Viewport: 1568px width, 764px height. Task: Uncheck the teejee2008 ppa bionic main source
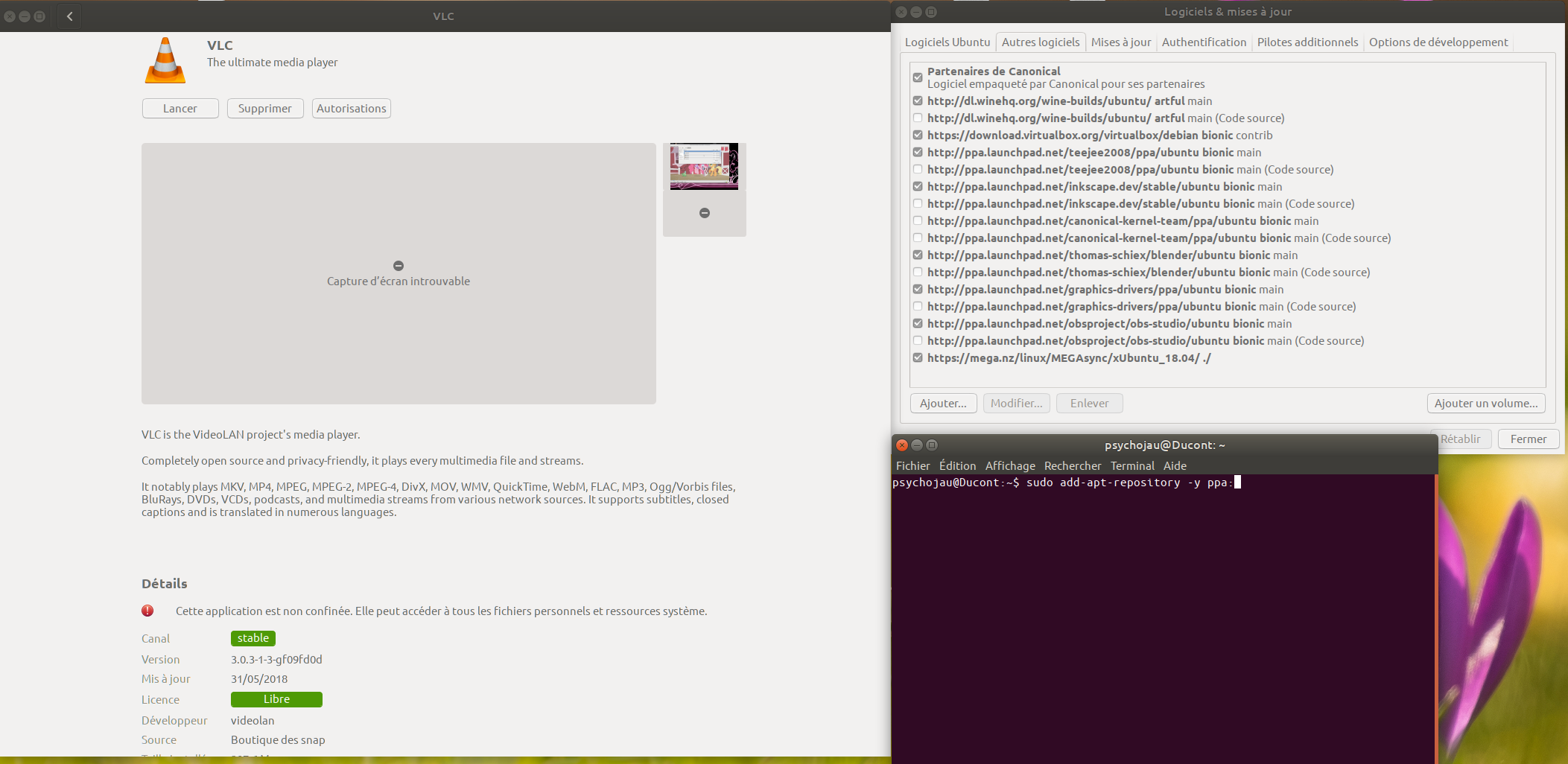click(918, 152)
